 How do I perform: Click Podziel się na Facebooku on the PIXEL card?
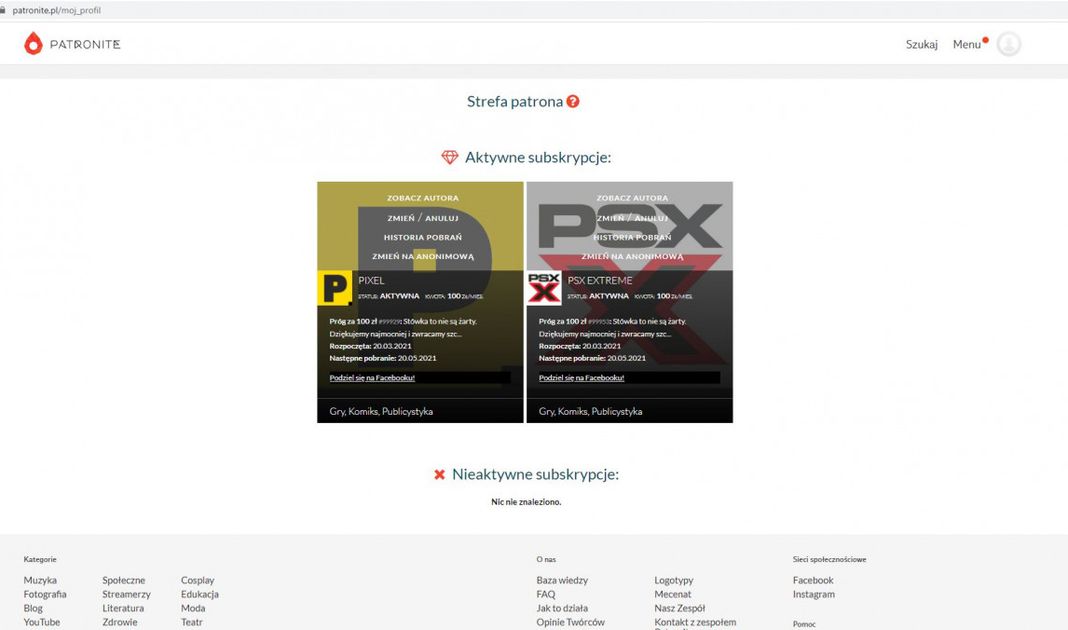(x=372, y=378)
